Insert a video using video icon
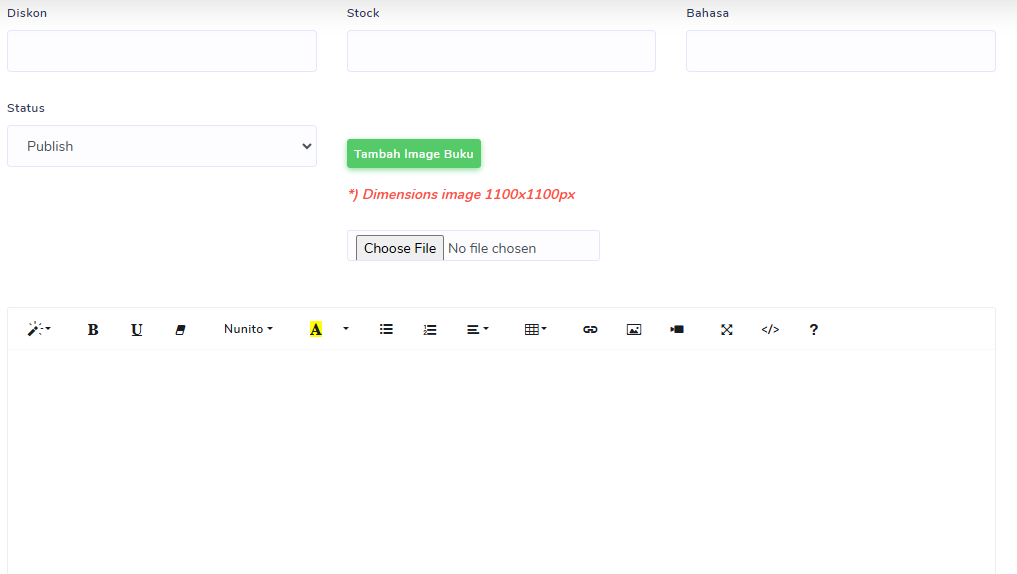Viewport: 1017px width, 574px height. tap(677, 329)
